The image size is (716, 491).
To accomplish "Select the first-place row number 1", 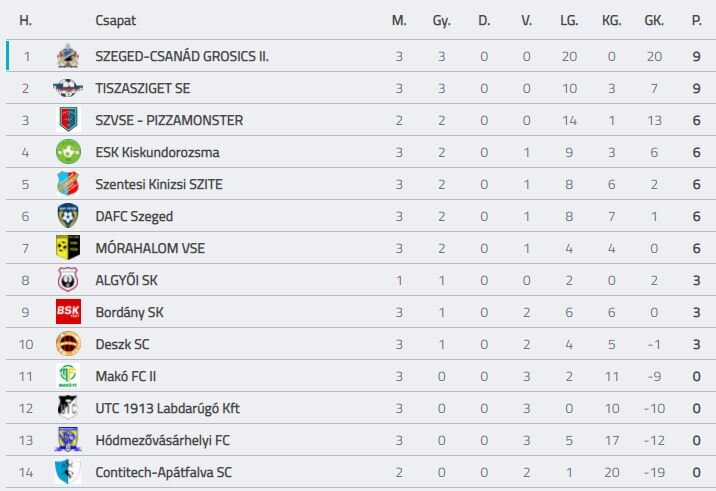I will [x=27, y=56].
